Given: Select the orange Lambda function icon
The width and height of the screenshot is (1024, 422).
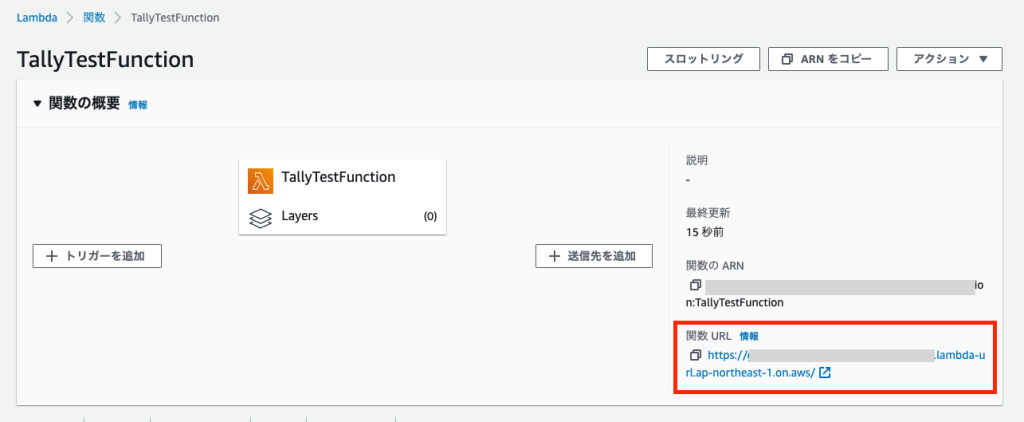Looking at the screenshot, I should point(261,181).
